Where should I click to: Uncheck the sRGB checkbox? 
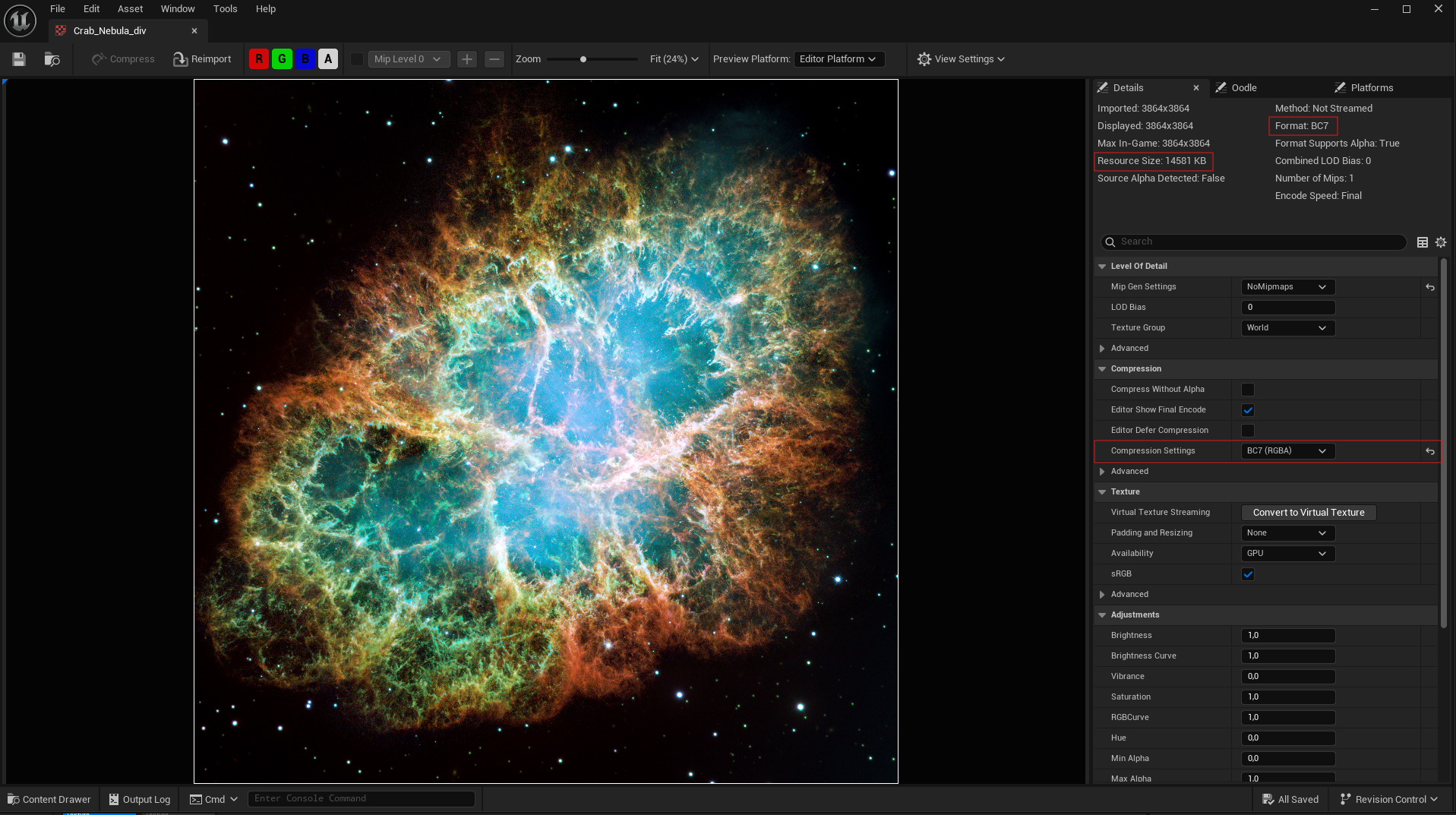pos(1248,574)
